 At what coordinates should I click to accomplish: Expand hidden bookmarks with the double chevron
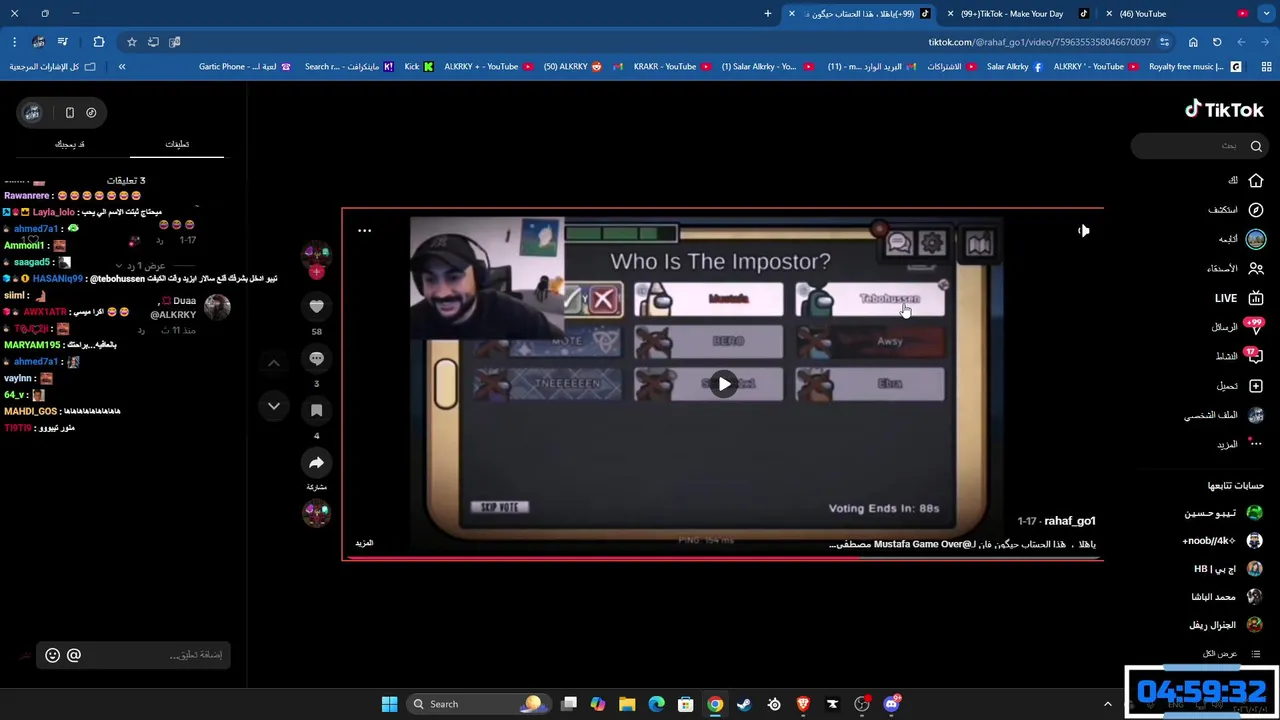(x=122, y=67)
